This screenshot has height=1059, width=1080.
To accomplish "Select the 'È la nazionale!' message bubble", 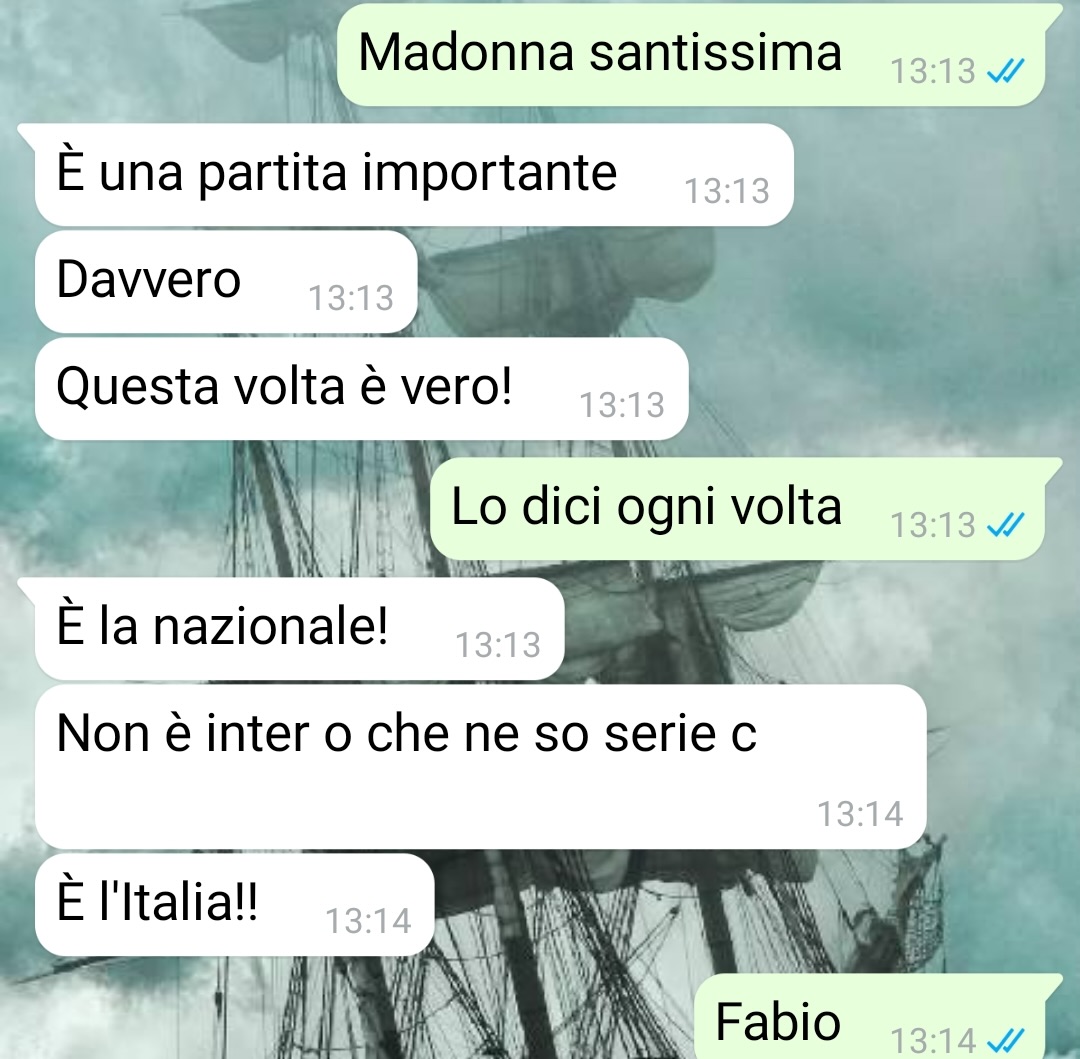I will [300, 629].
